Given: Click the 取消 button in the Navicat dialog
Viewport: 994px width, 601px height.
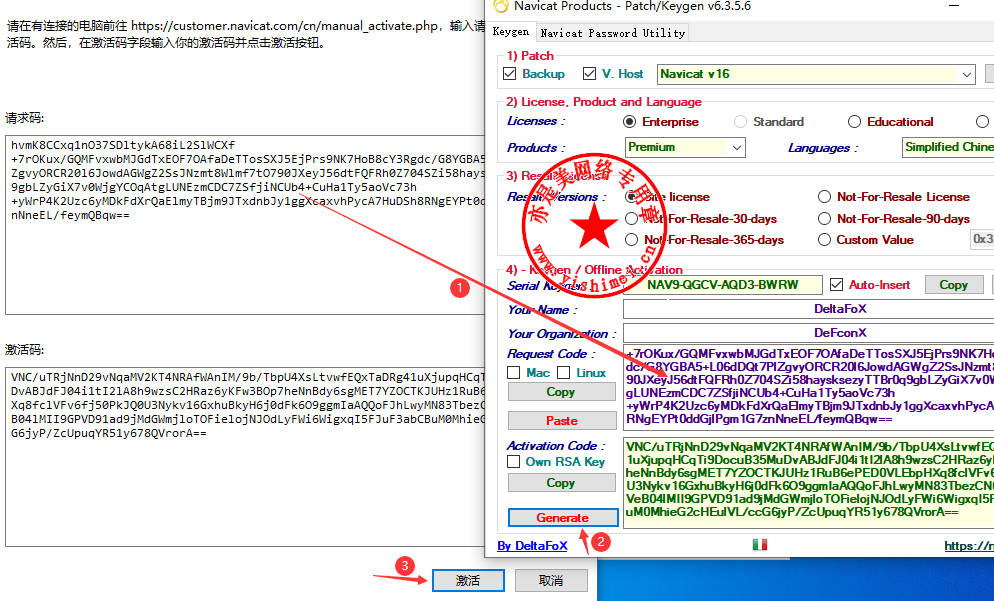Looking at the screenshot, I should pyautogui.click(x=551, y=580).
